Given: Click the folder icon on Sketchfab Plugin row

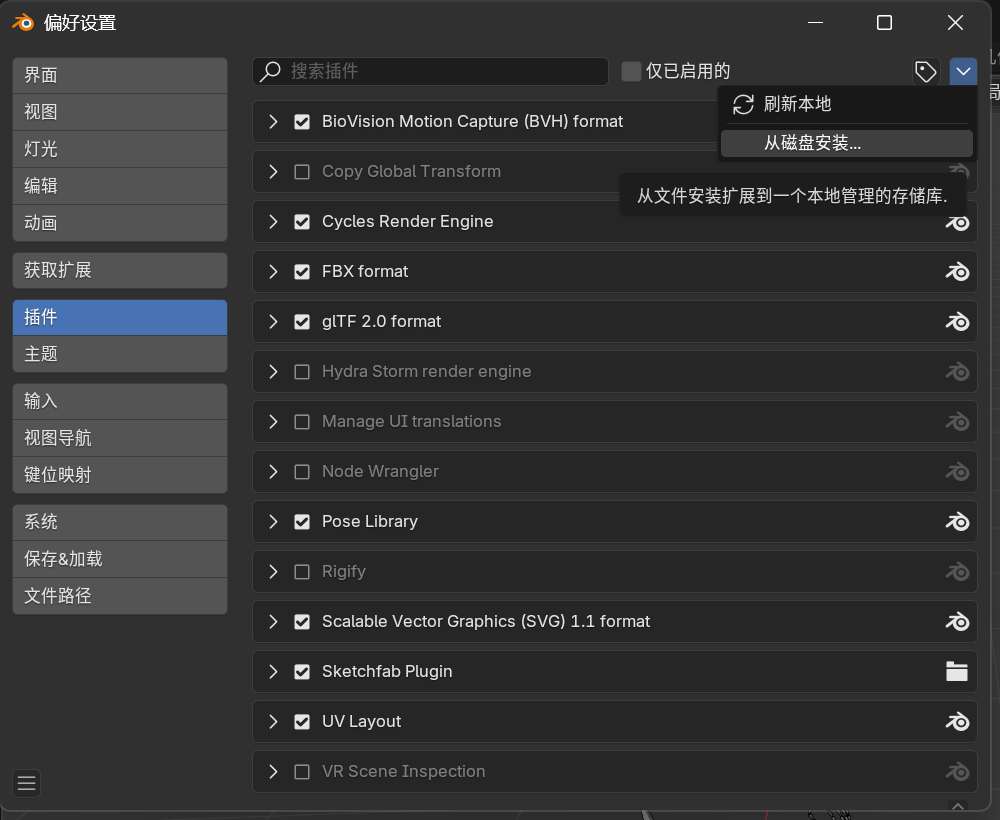Looking at the screenshot, I should click(x=957, y=671).
